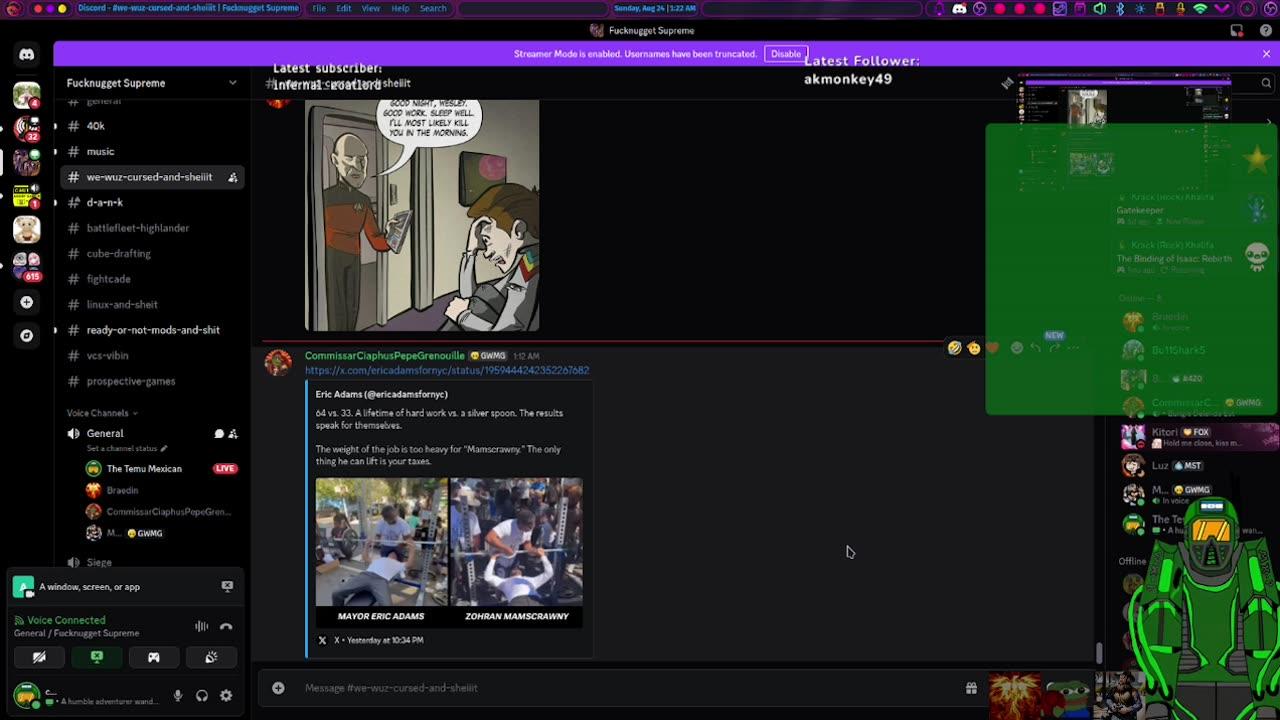Switch to the music channel
The image size is (1280, 720).
(x=151, y=152)
